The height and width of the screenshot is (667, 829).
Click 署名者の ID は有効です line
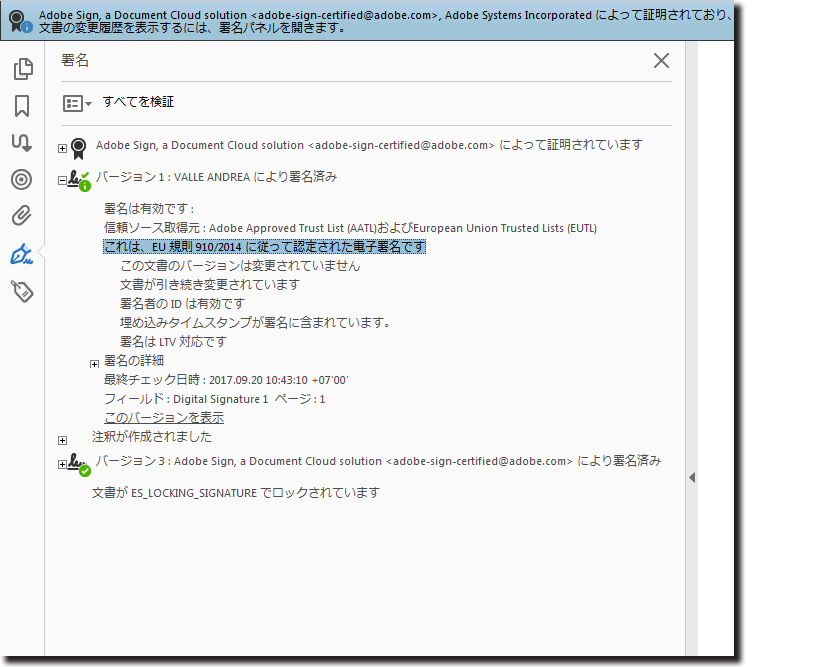[x=182, y=304]
